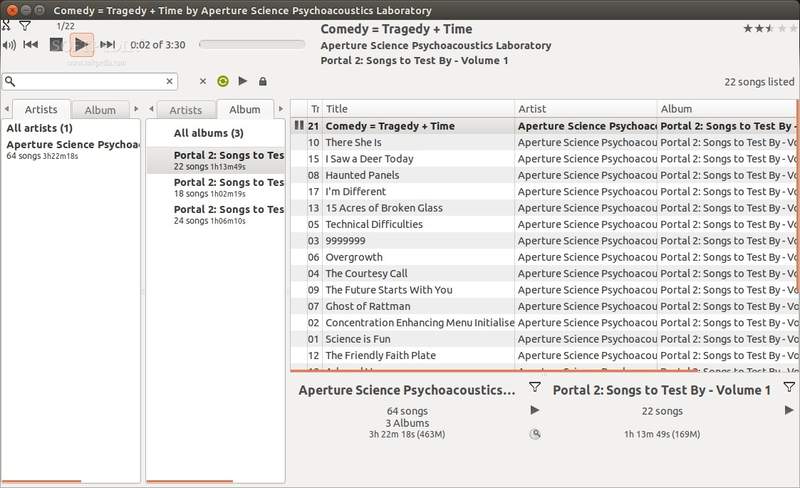
Task: Click horizontal scrollbar under artists pane
Action: 42,481
